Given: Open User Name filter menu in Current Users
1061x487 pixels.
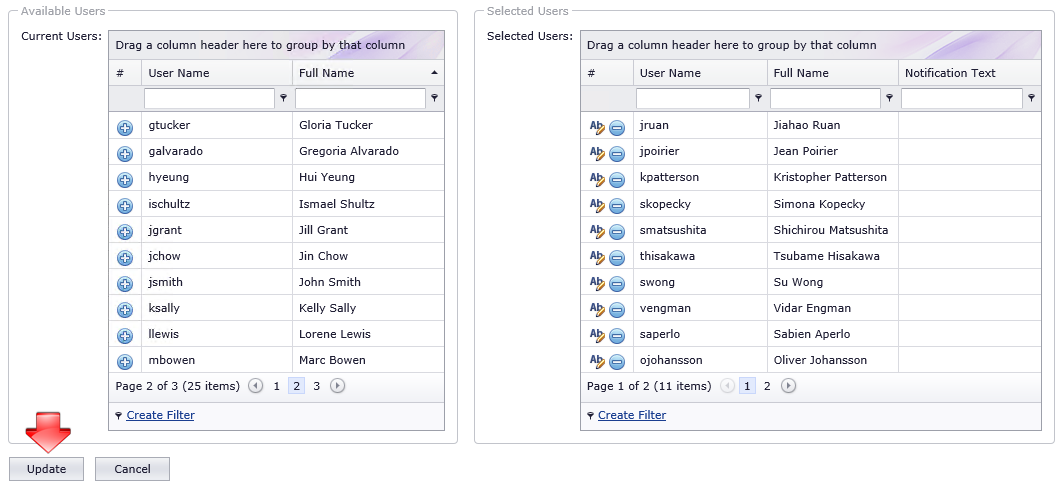Looking at the screenshot, I should [x=284, y=98].
